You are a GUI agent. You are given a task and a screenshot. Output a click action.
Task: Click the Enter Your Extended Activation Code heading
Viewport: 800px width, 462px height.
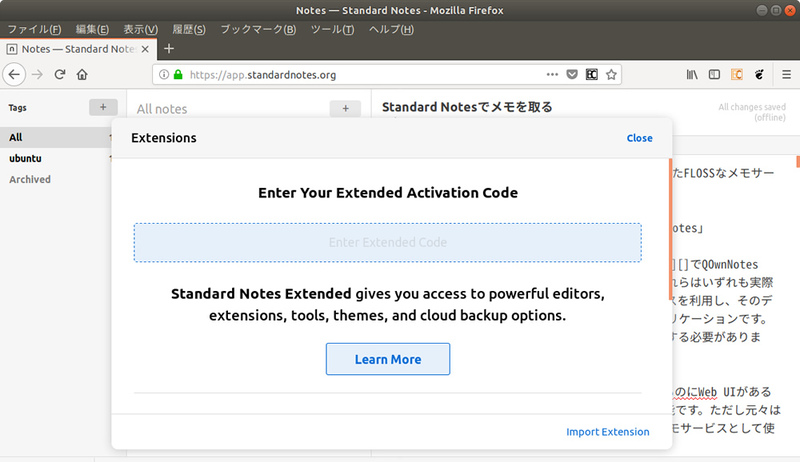pos(388,193)
